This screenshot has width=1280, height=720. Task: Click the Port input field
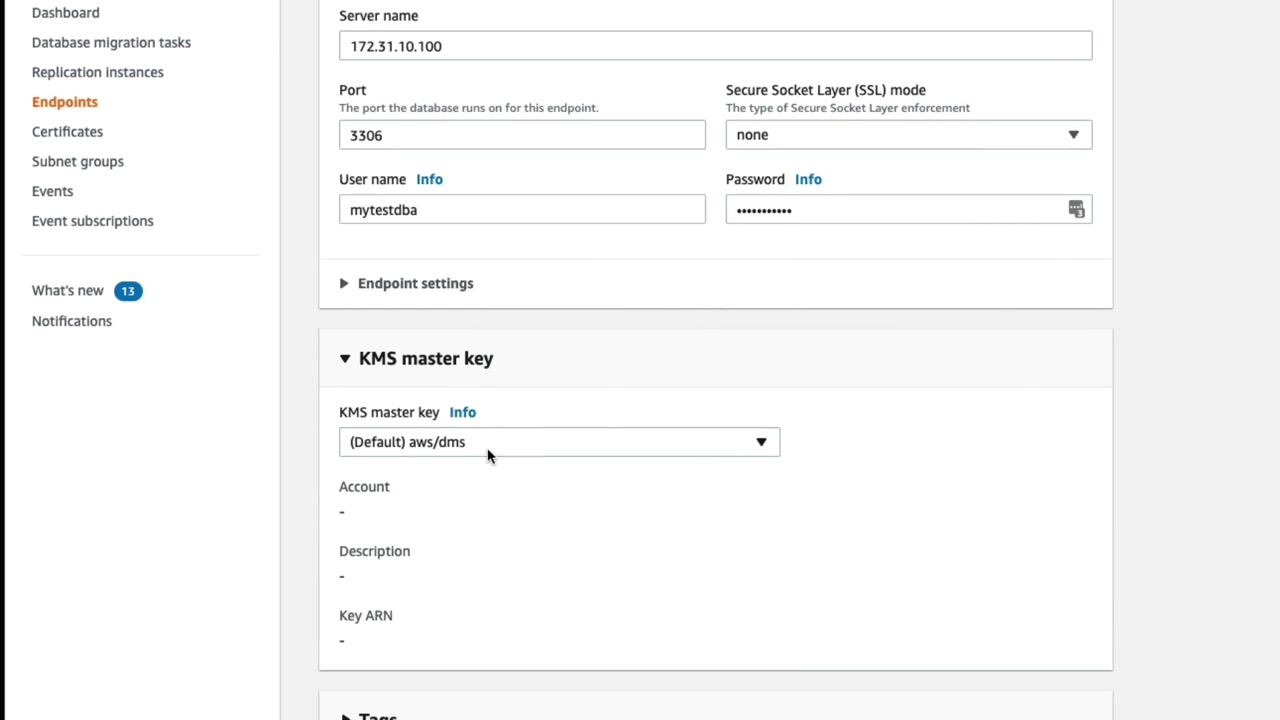(522, 135)
